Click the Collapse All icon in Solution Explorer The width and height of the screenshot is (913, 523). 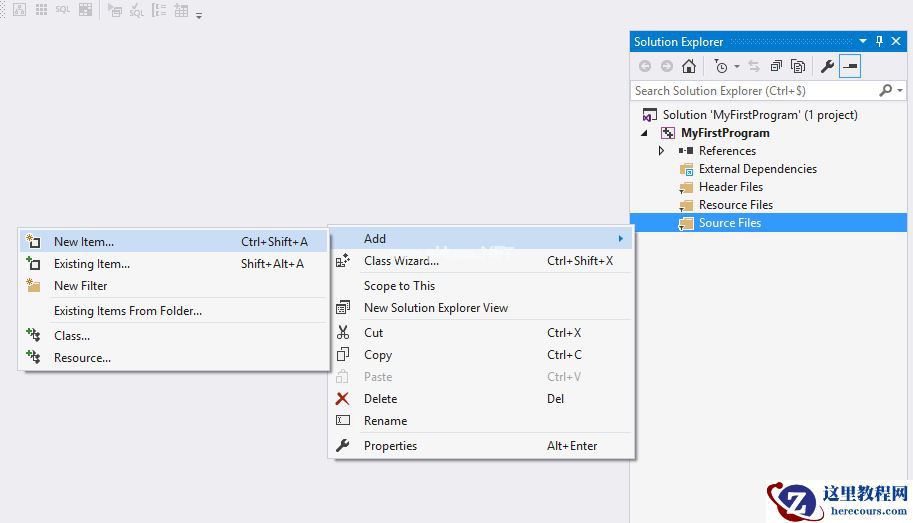(x=776, y=66)
